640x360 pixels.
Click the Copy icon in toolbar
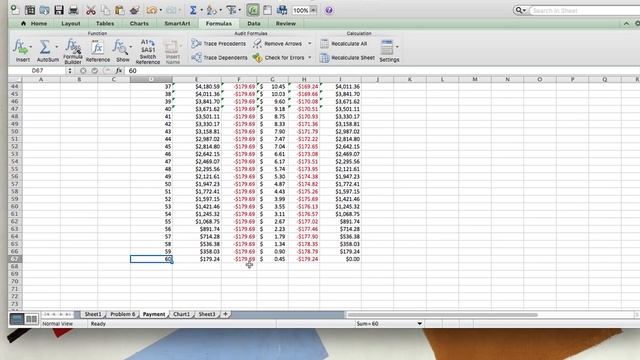click(105, 10)
